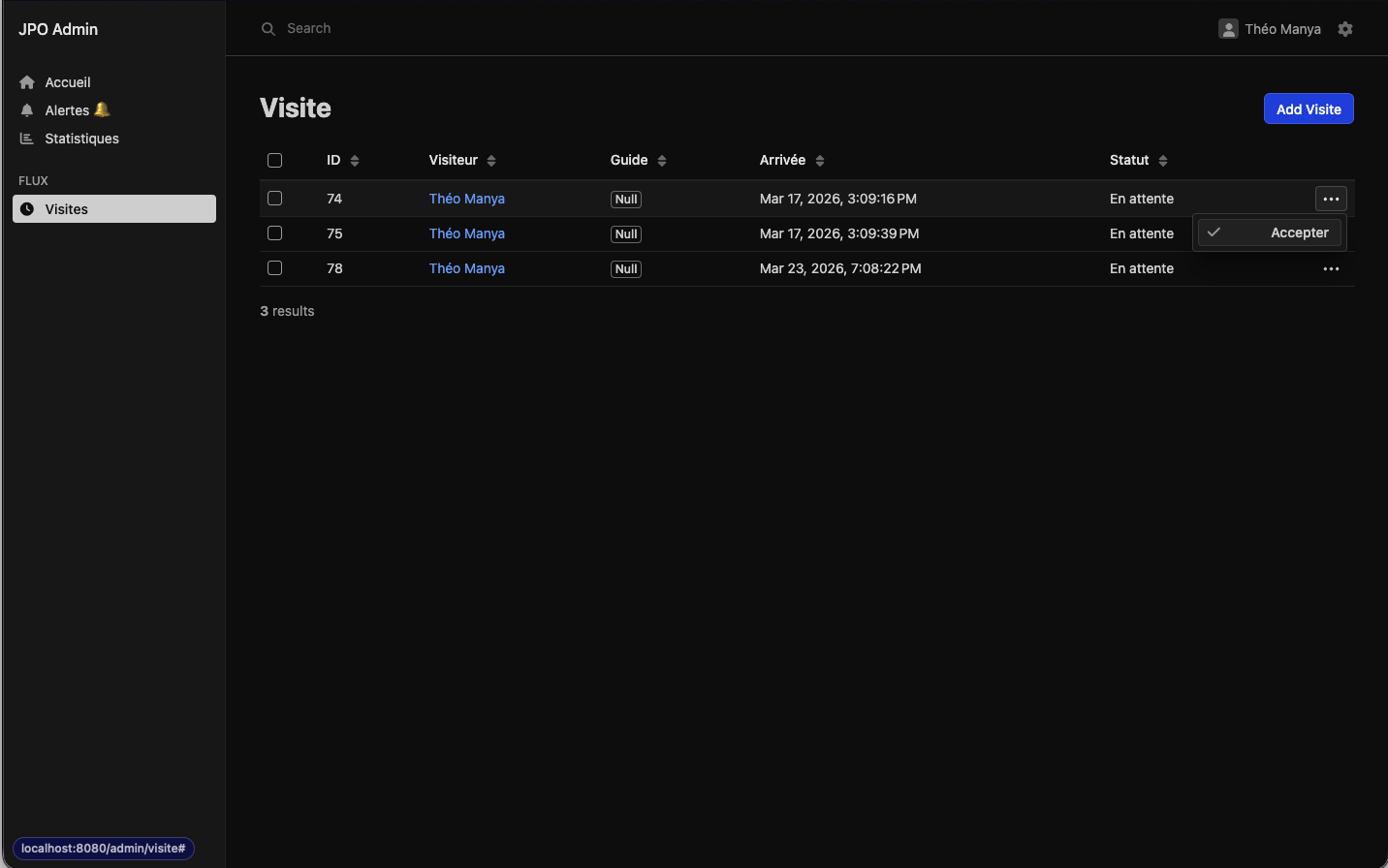Select the checkbox for visit 75

274,233
